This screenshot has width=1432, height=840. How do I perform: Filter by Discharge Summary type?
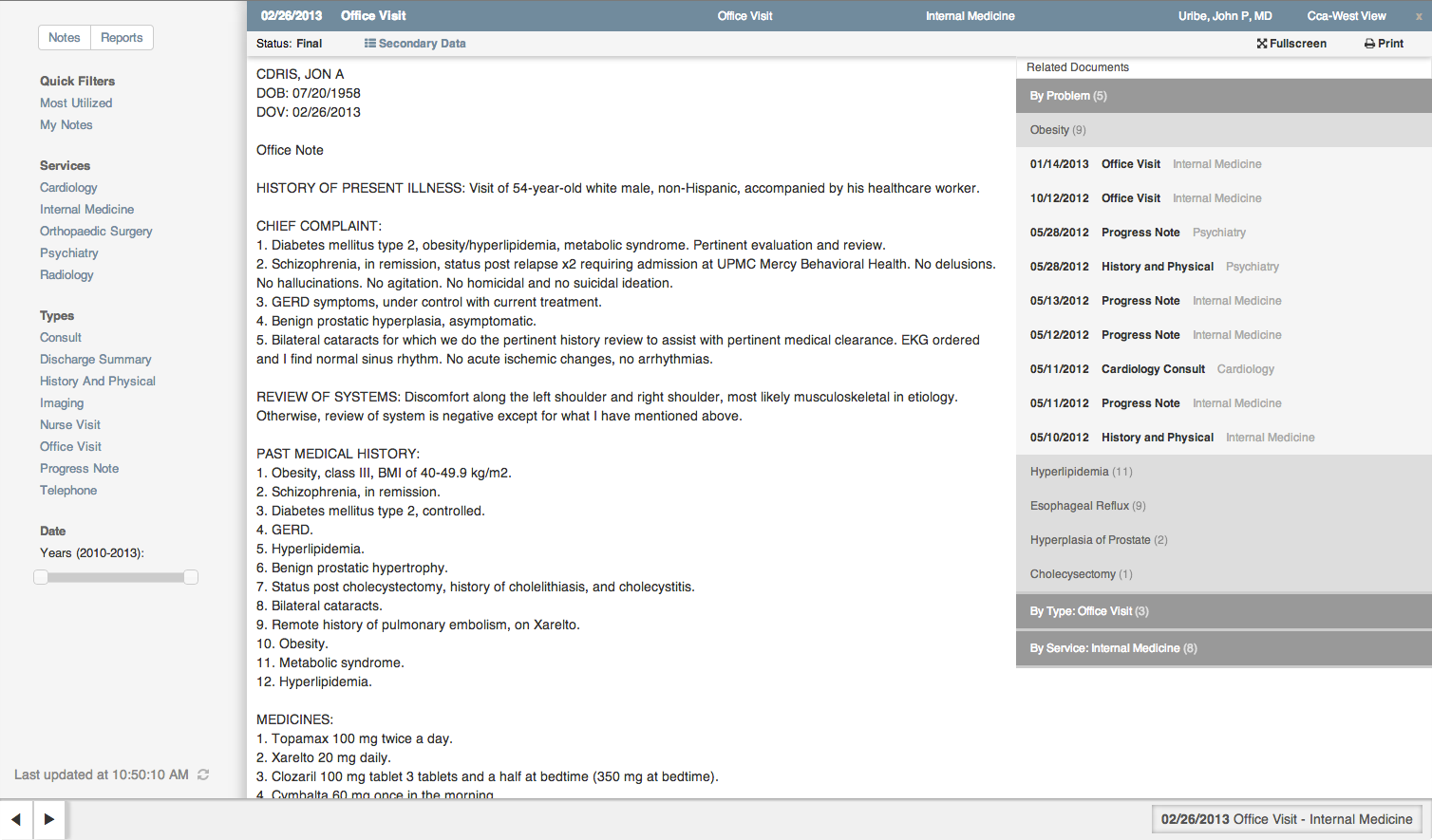(x=95, y=360)
